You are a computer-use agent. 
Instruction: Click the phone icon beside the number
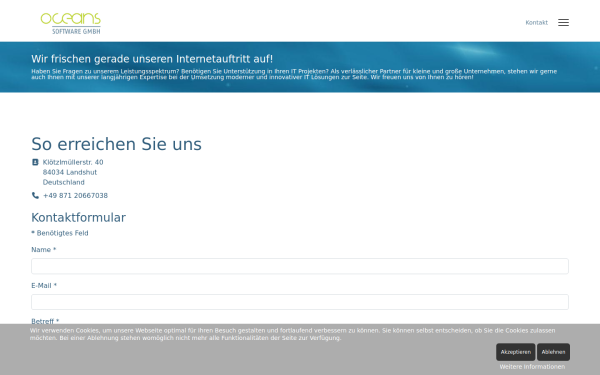[x=35, y=196]
